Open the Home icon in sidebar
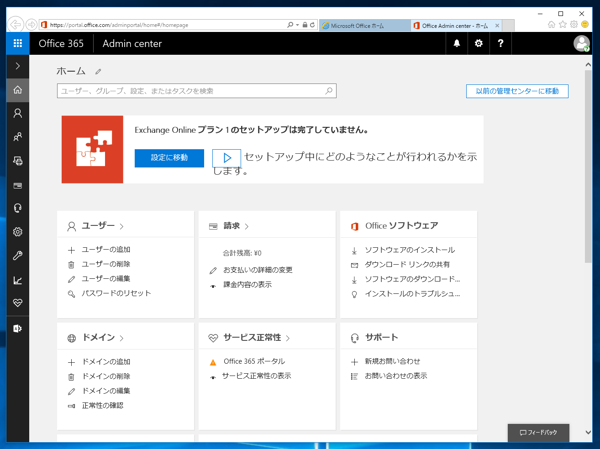 [x=18, y=90]
